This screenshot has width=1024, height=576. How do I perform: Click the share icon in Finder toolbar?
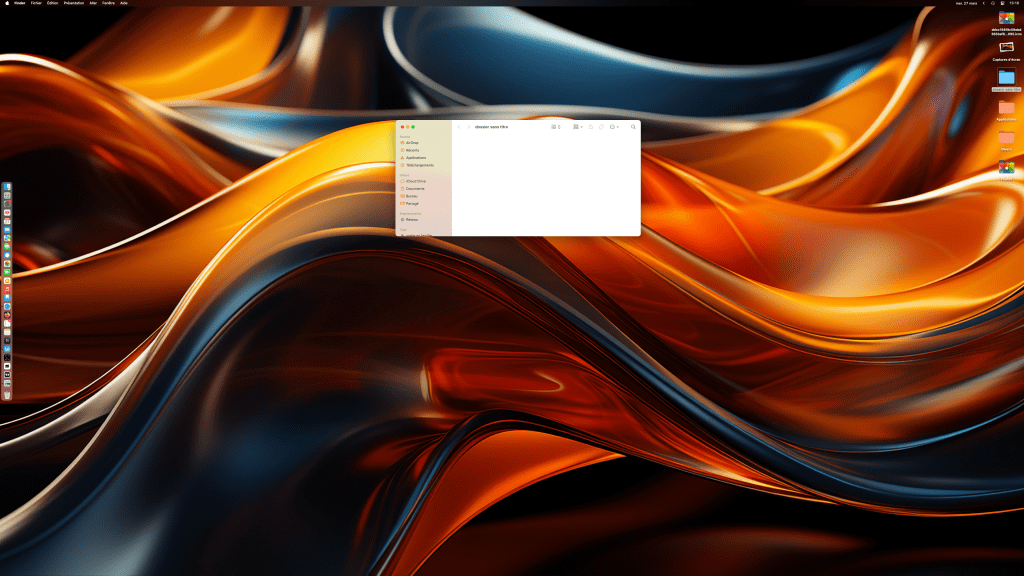(591, 127)
